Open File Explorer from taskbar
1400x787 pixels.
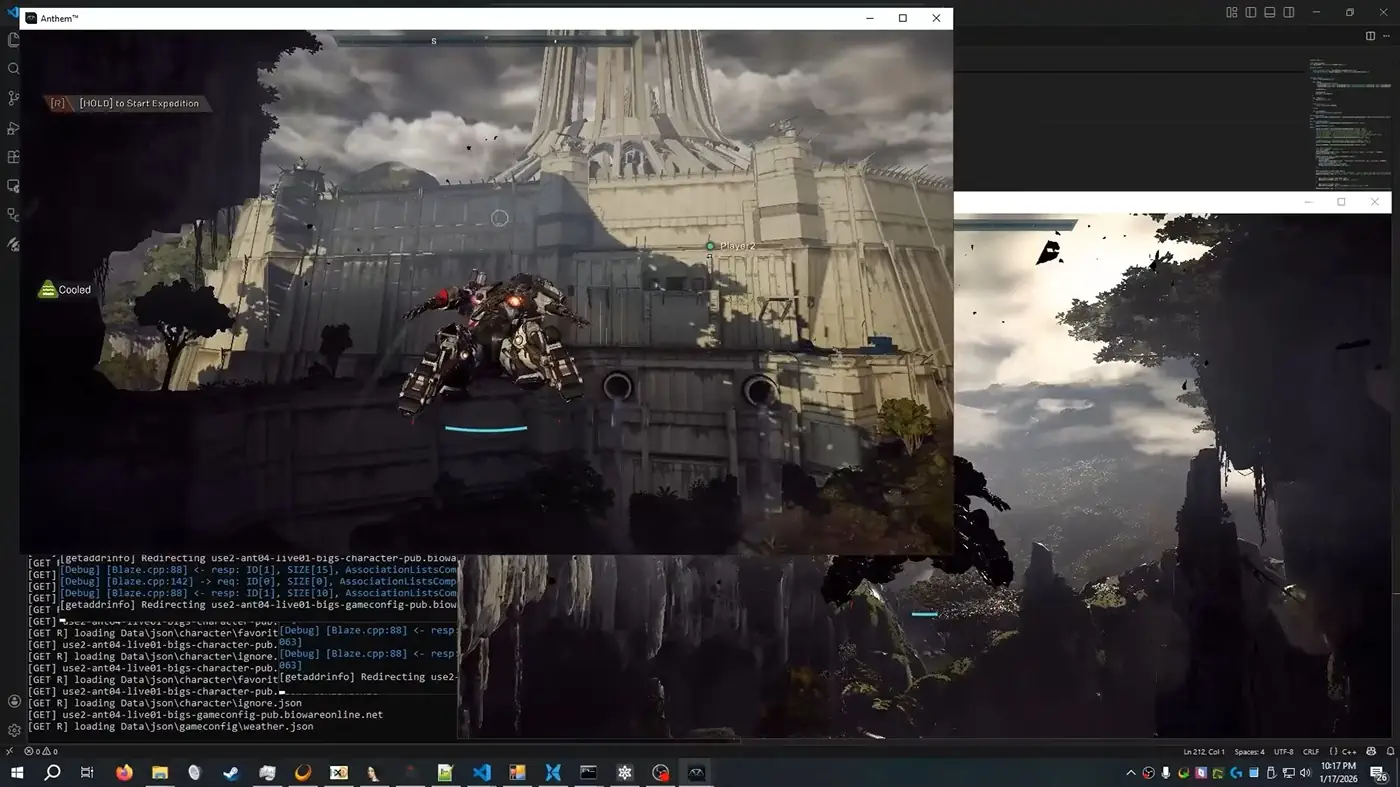(x=159, y=773)
